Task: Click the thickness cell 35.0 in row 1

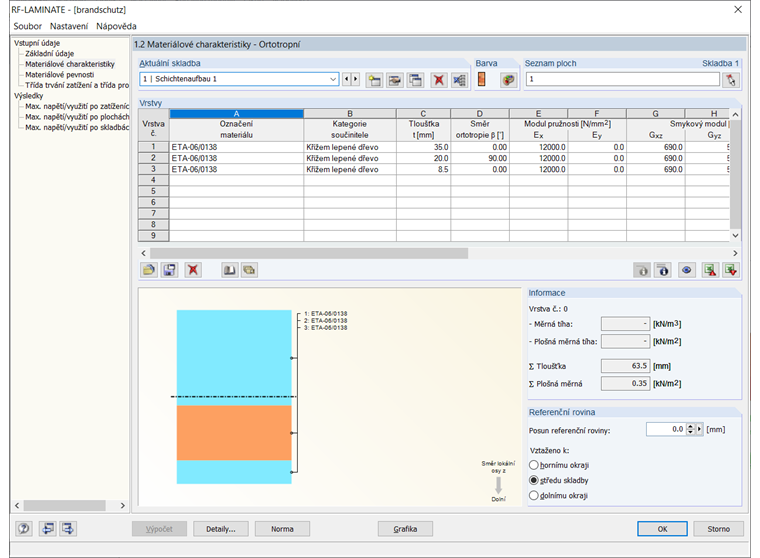Action: [423, 147]
